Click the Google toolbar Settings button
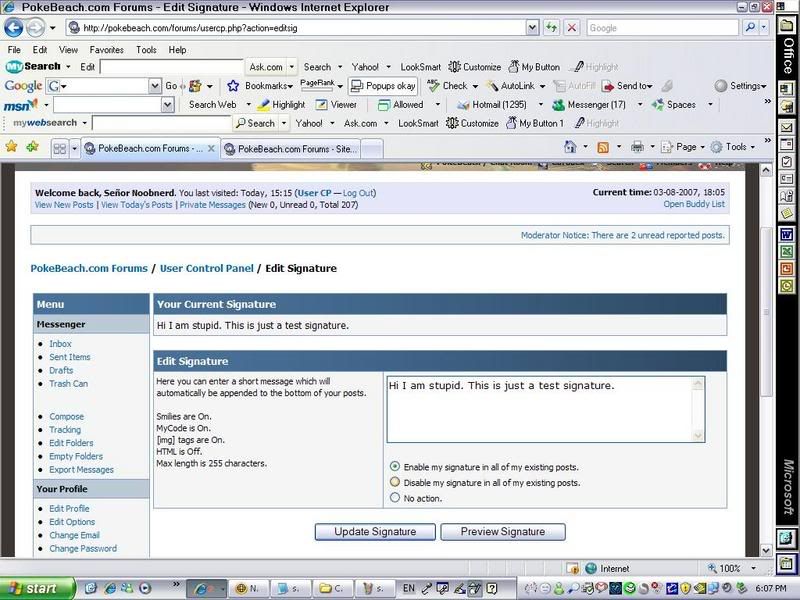 (x=741, y=86)
